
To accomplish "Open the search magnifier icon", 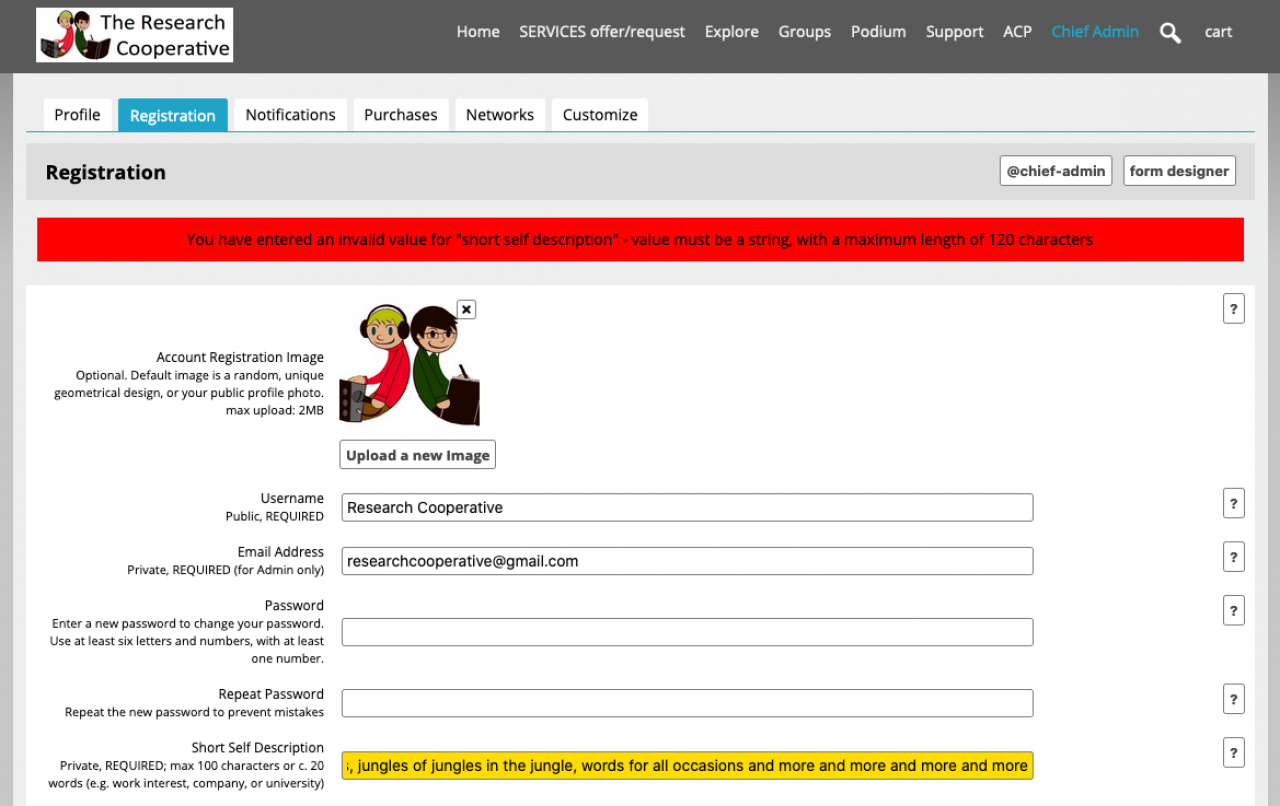I will 1170,33.
